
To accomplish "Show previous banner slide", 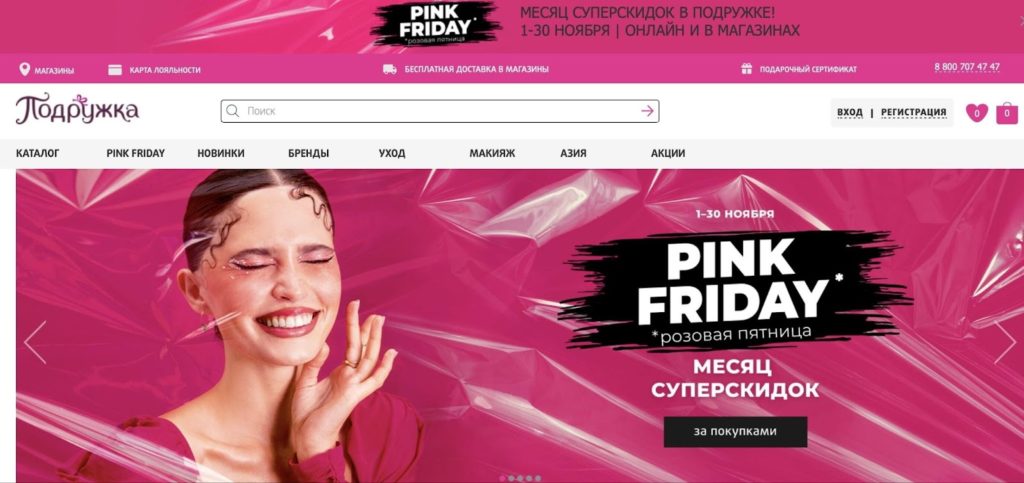I will click(x=35, y=342).
